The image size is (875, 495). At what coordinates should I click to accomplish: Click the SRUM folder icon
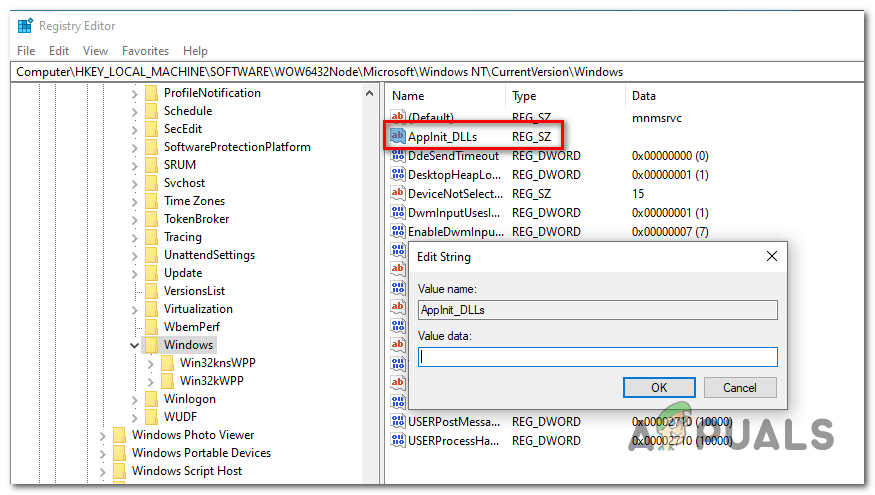click(151, 165)
